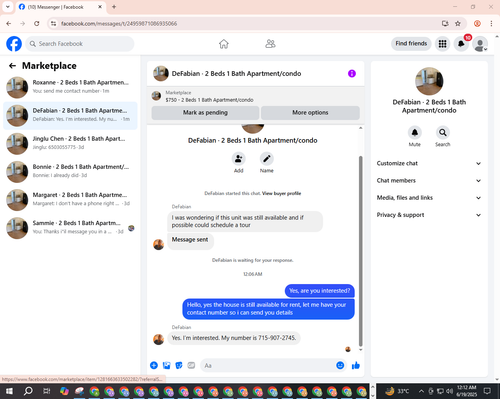Open the account profile avatar menu
Screen dimensions: 500x399
click(x=480, y=44)
